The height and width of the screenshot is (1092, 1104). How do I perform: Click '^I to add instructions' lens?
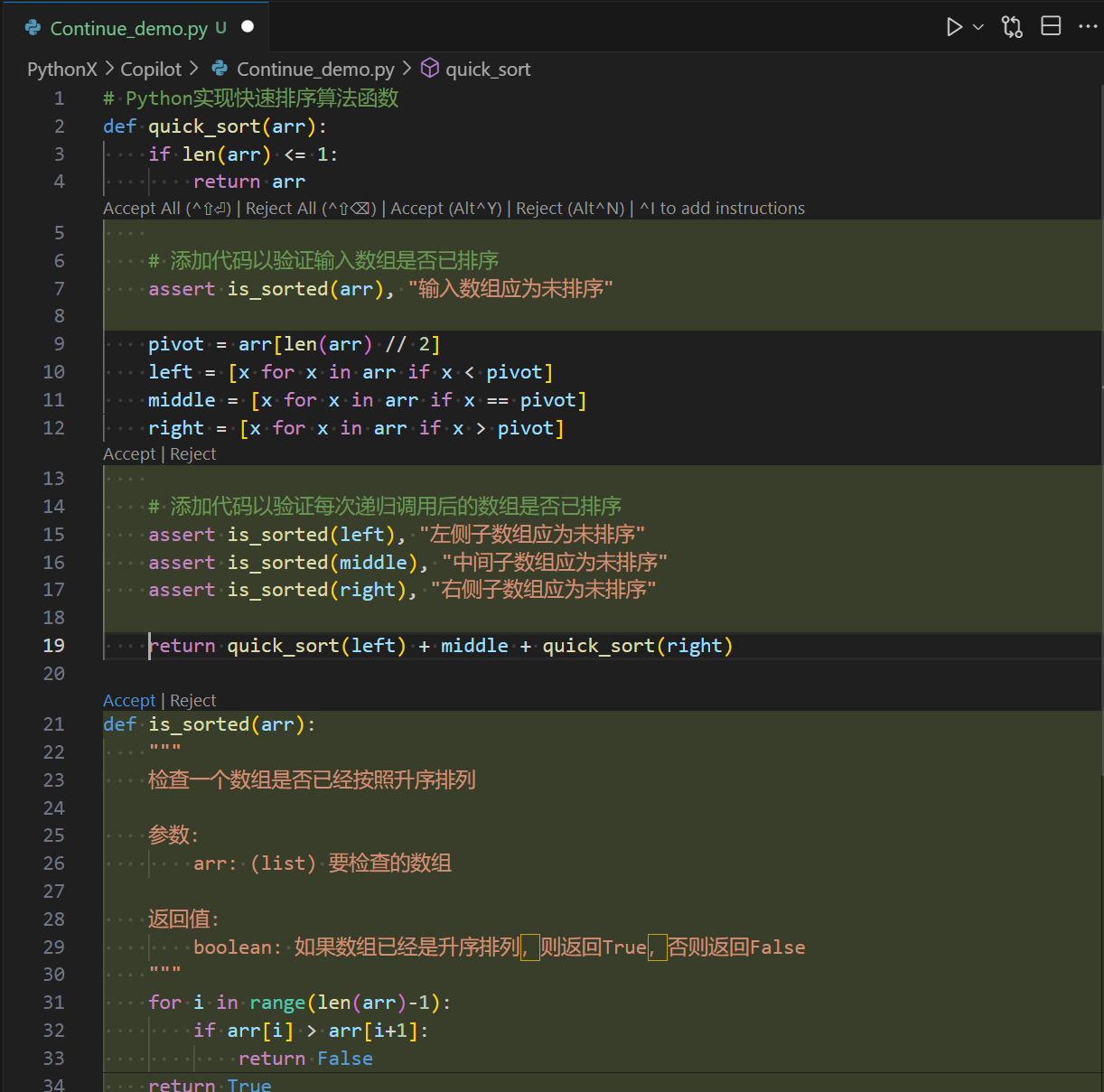(723, 209)
